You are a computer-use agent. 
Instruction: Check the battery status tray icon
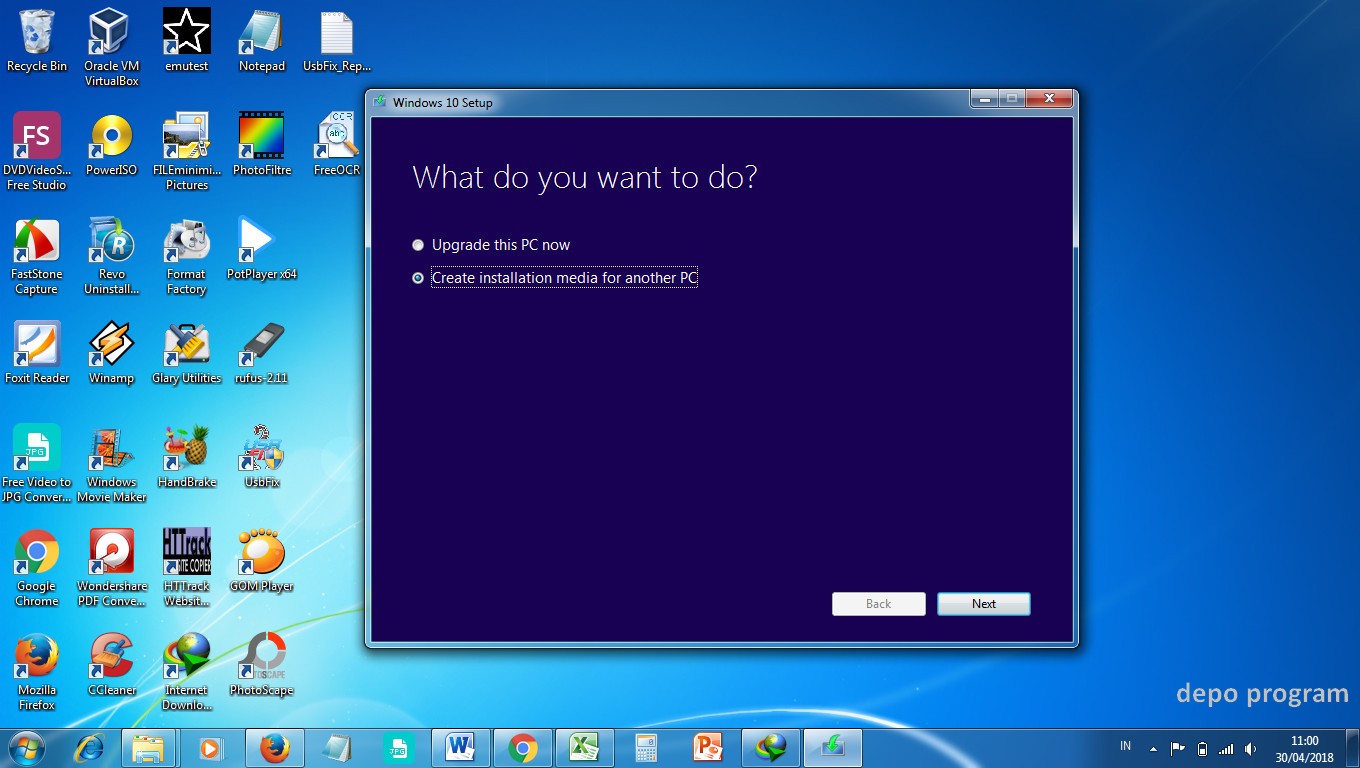(x=1202, y=748)
